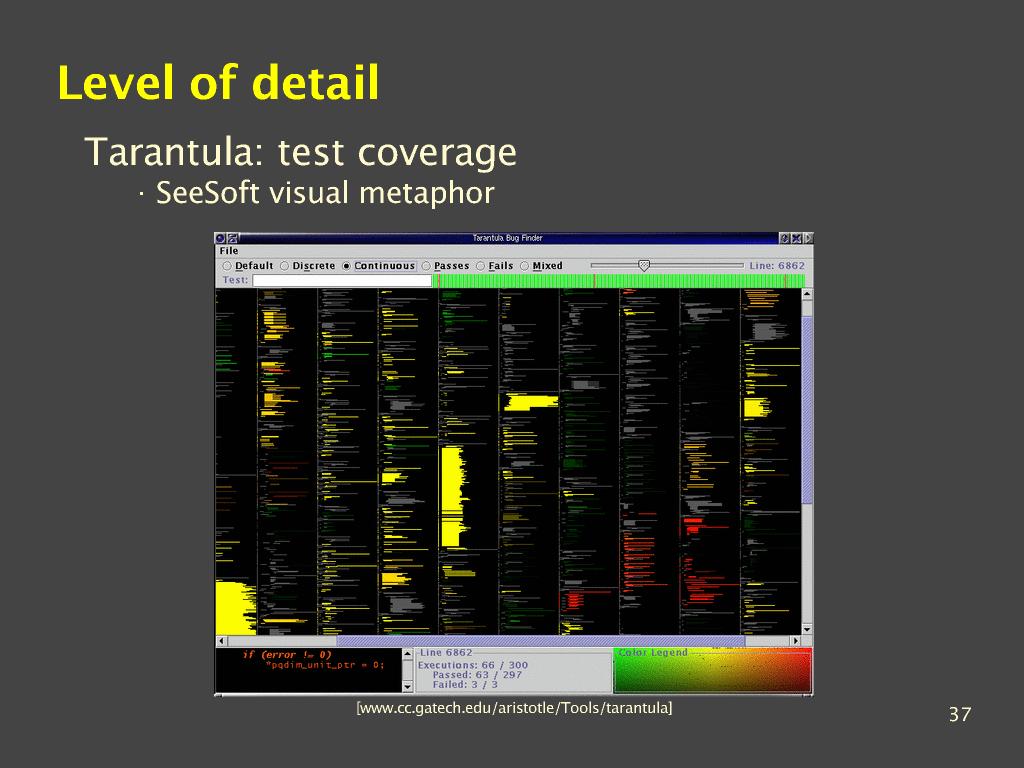
Task: Select the Fails radio button
Action: (x=481, y=266)
